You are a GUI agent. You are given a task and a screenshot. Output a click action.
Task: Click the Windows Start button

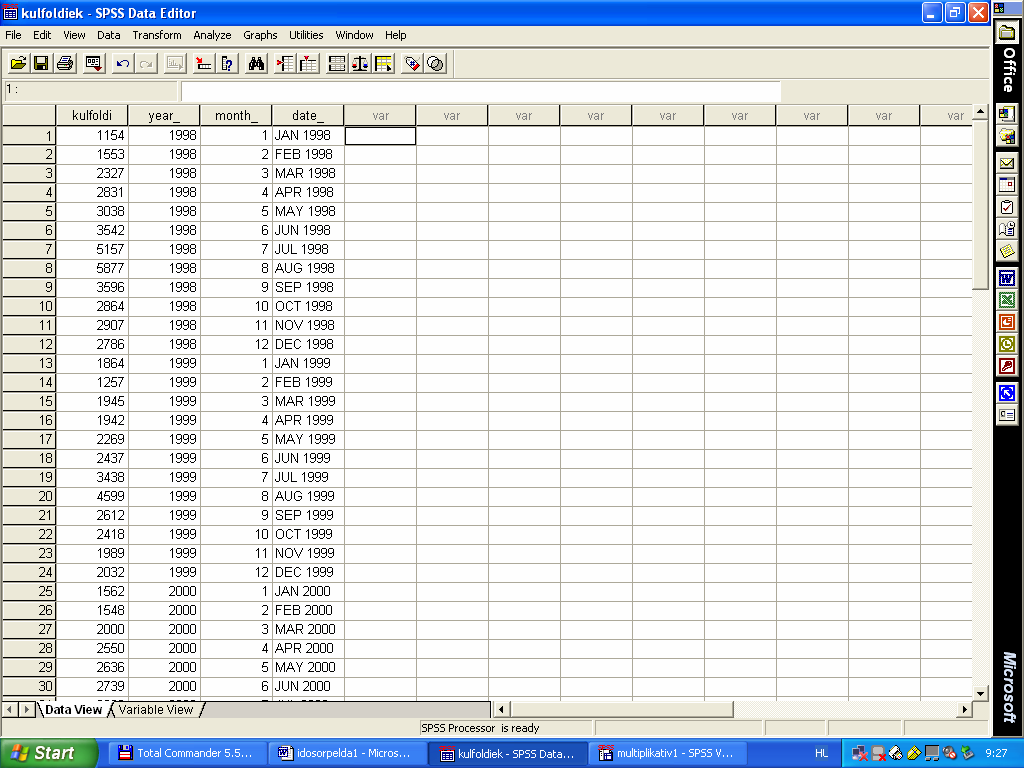49,753
